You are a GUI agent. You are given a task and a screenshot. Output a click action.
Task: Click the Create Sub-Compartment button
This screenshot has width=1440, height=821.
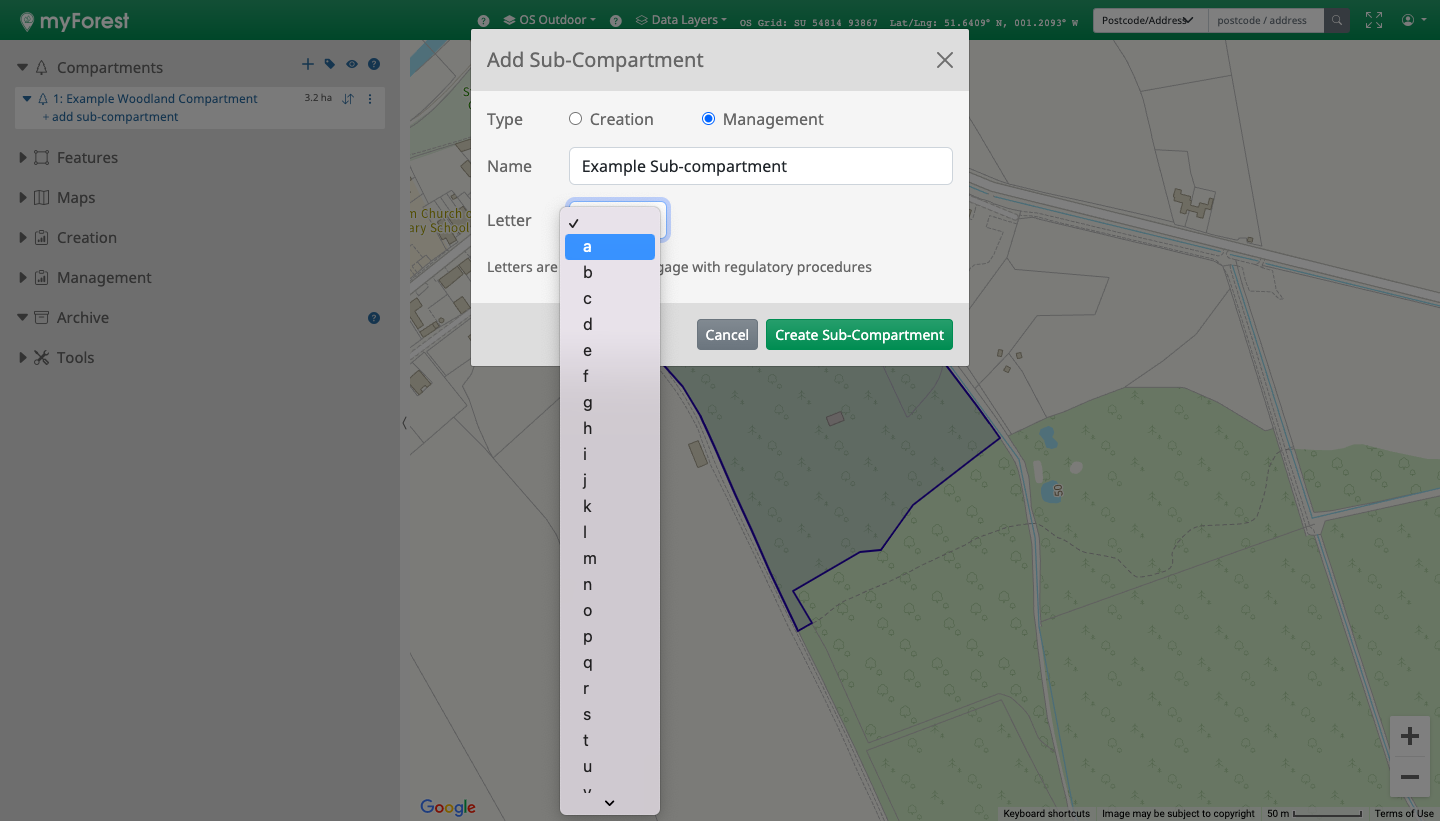pyautogui.click(x=859, y=335)
